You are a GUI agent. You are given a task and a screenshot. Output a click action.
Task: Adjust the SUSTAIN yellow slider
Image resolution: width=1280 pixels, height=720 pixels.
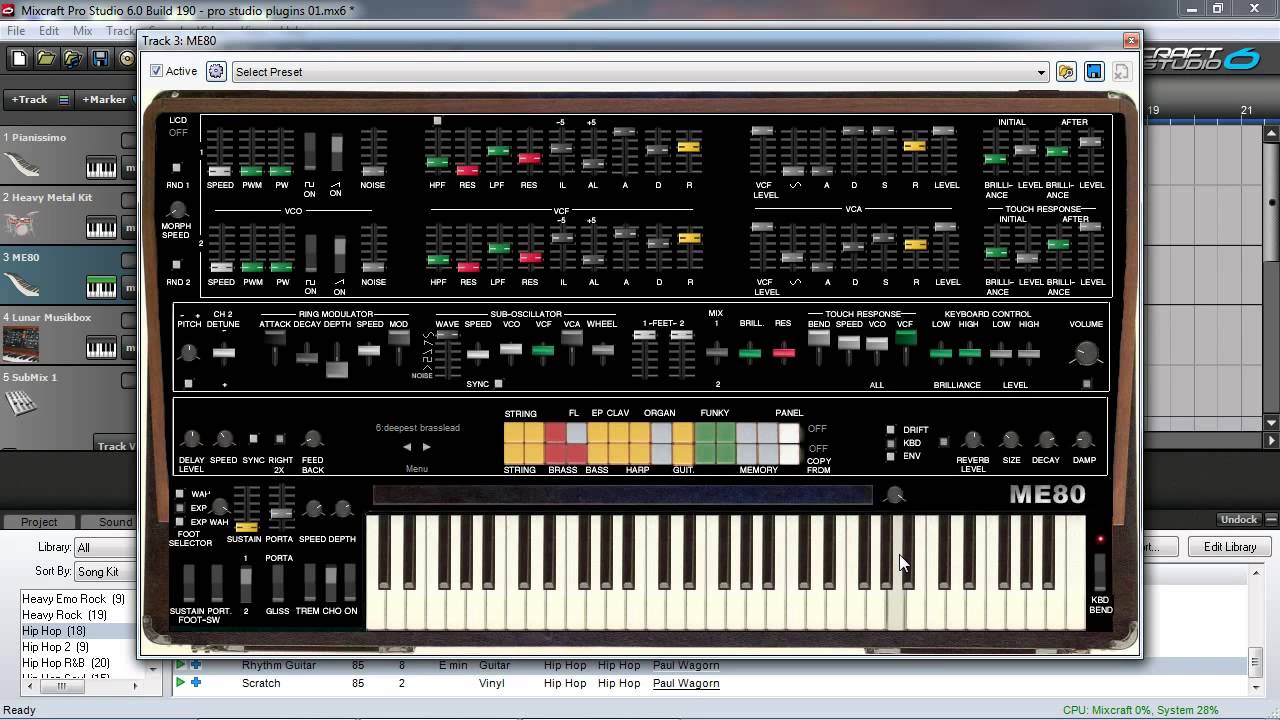coord(246,526)
